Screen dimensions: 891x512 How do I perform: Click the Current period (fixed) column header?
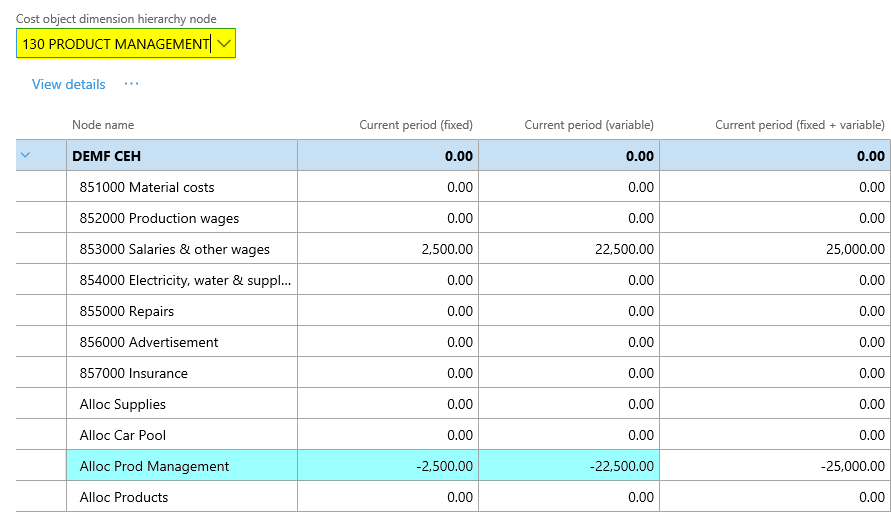pos(416,125)
